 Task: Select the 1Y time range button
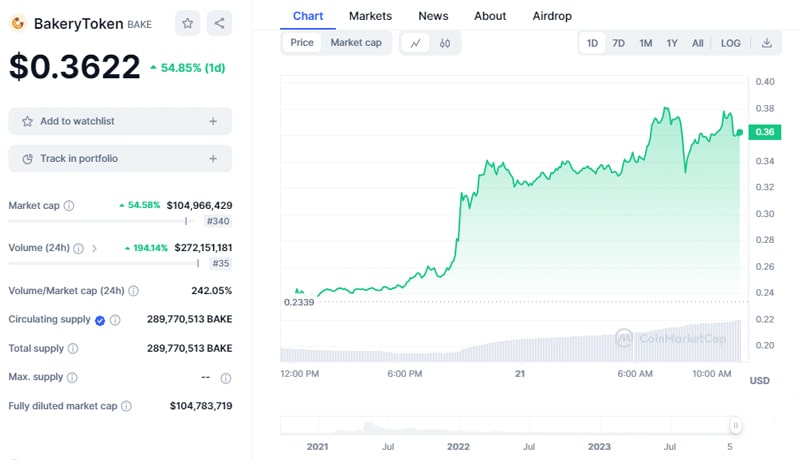672,43
